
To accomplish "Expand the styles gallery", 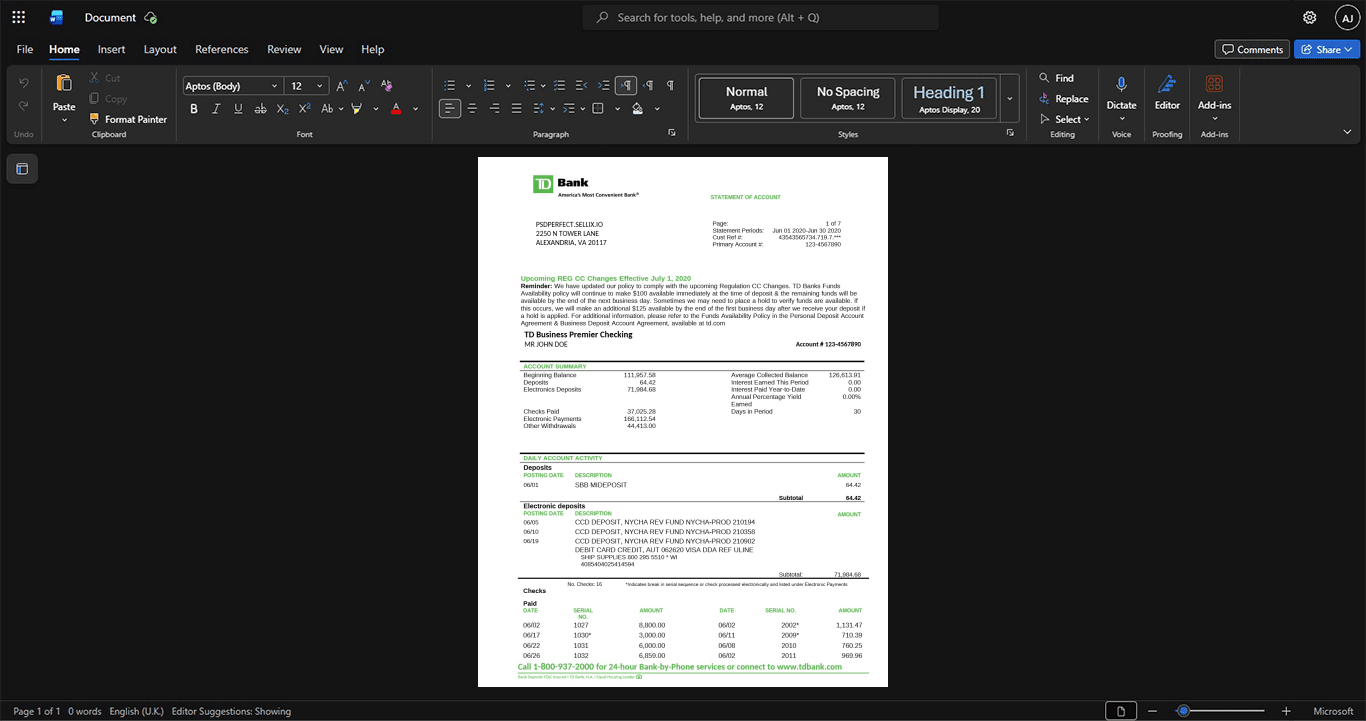I will tap(1010, 98).
